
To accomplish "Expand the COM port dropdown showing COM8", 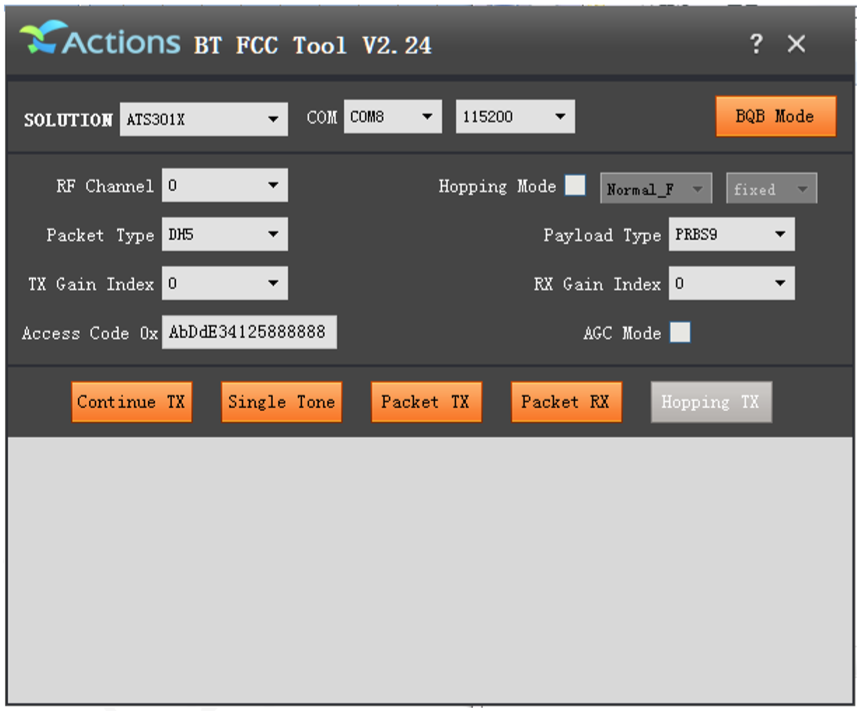I will coord(393,117).
